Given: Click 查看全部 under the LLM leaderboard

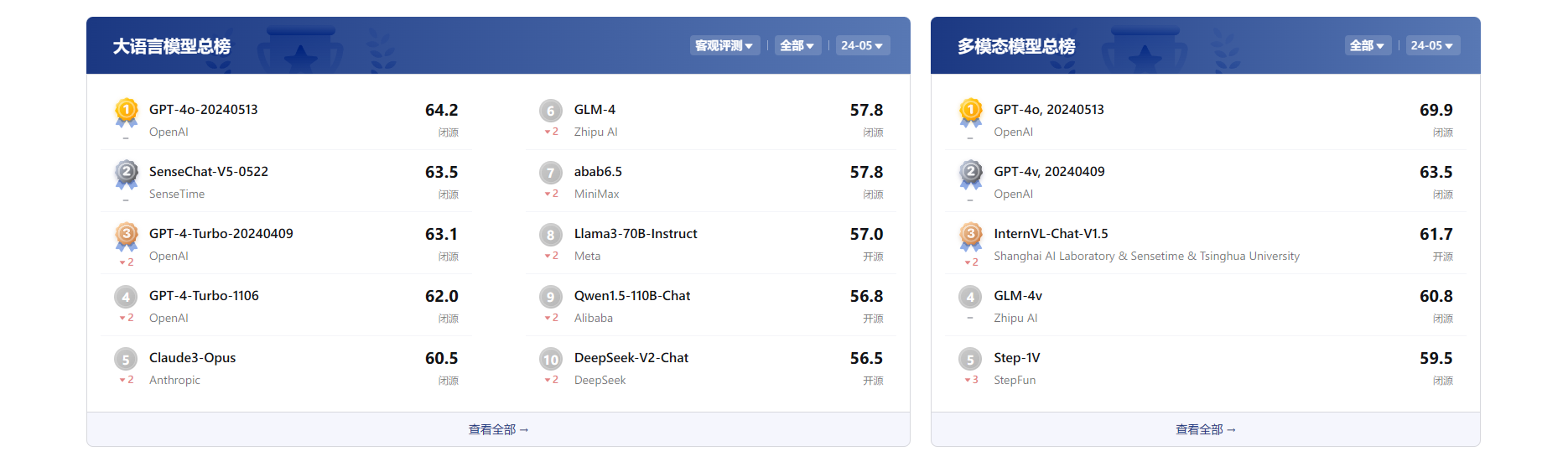Looking at the screenshot, I should click(x=498, y=429).
